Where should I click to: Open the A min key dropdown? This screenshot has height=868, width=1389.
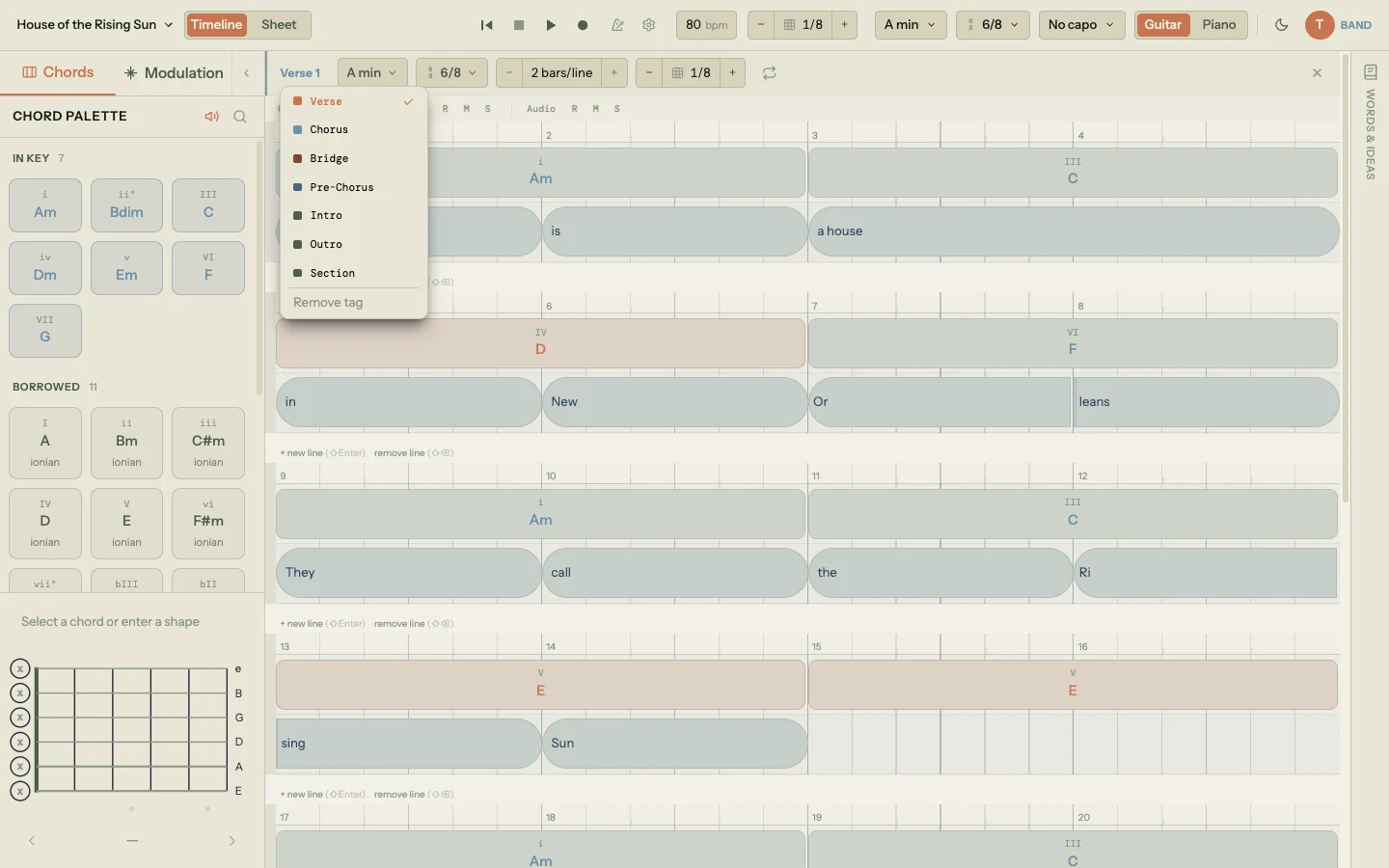point(908,25)
